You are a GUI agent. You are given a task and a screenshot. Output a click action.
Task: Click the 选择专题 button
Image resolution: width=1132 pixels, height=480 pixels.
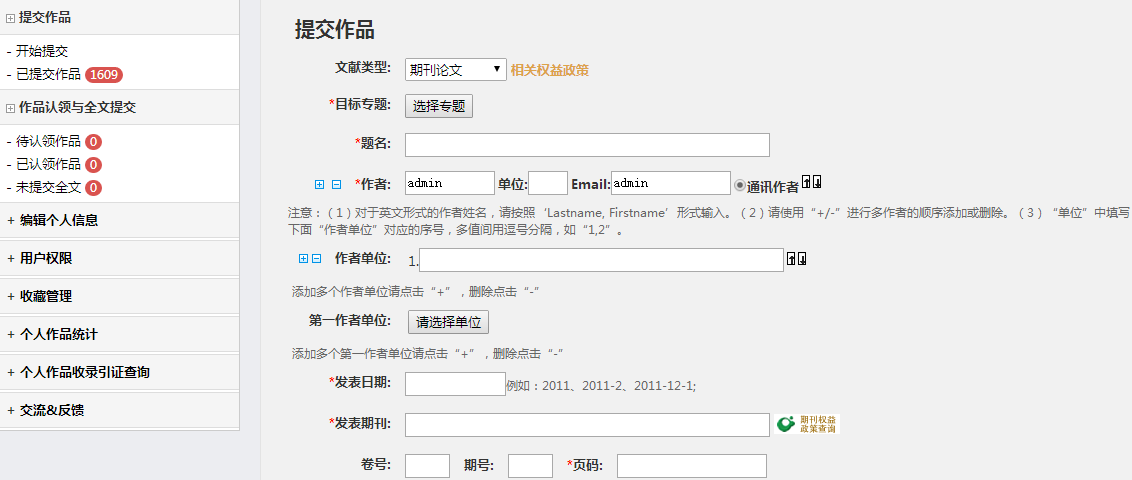439,106
